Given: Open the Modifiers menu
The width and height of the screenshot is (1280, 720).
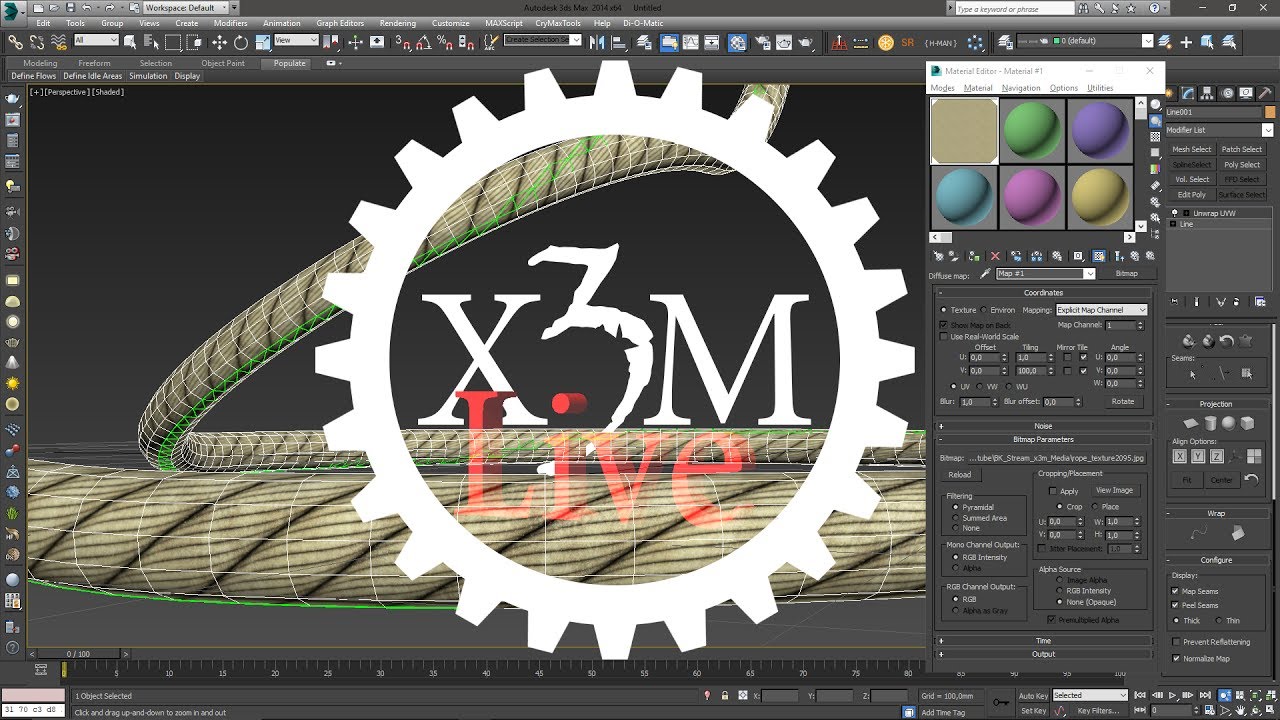Looking at the screenshot, I should [x=231, y=23].
